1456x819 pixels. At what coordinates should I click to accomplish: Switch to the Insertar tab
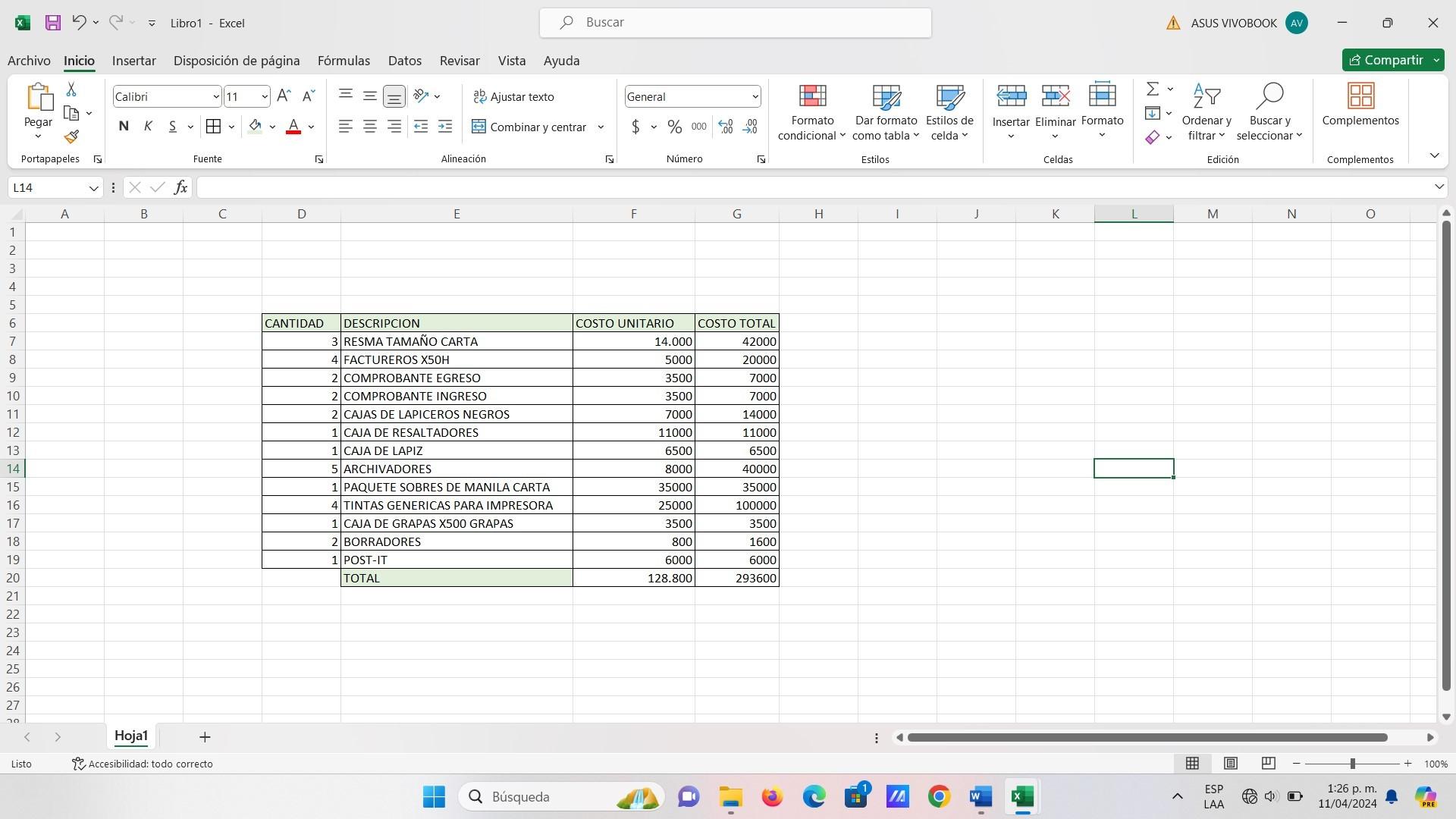tap(133, 61)
